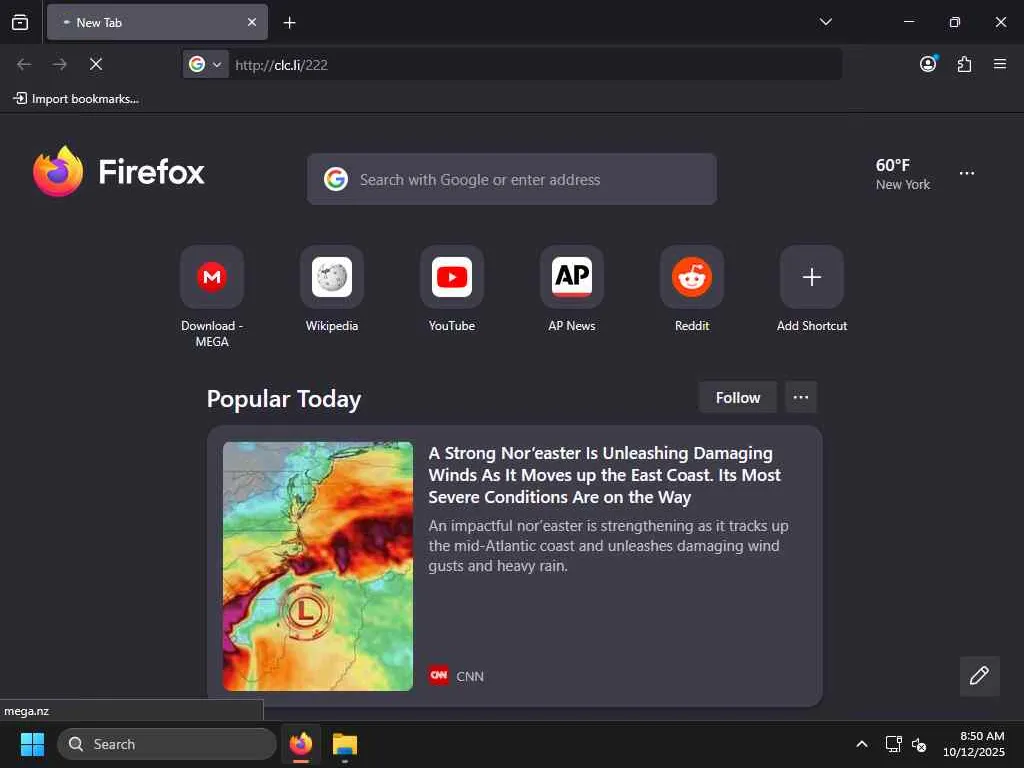Open the Nor'easter article headline
The width and height of the screenshot is (1024, 768).
coord(605,475)
